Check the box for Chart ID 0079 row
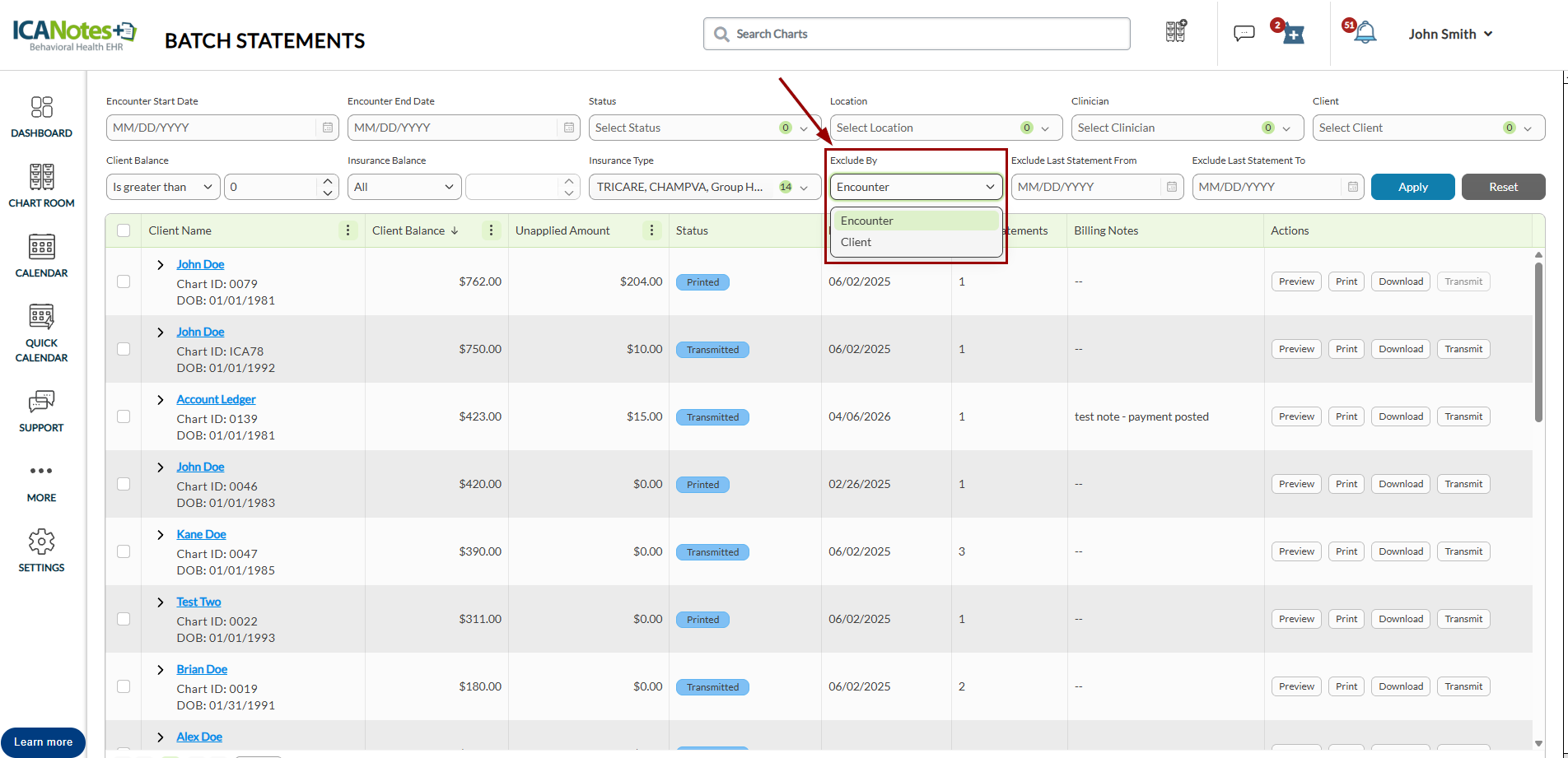This screenshot has width=1568, height=758. coord(124,281)
